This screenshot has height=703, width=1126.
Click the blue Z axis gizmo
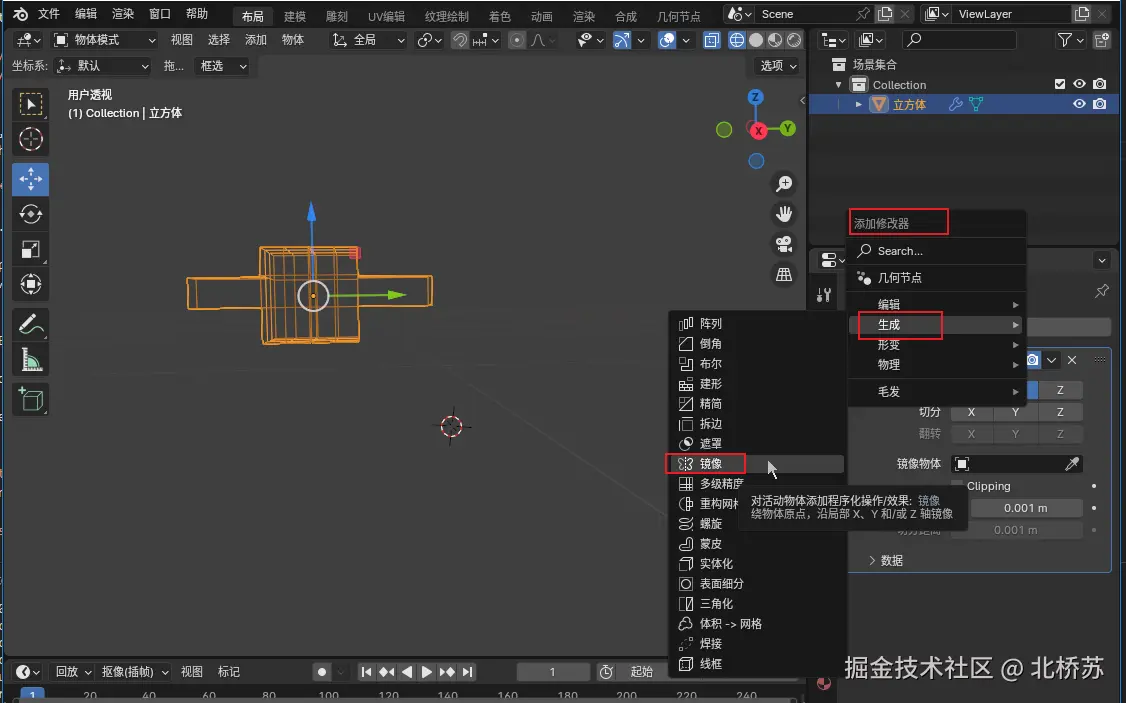[755, 97]
